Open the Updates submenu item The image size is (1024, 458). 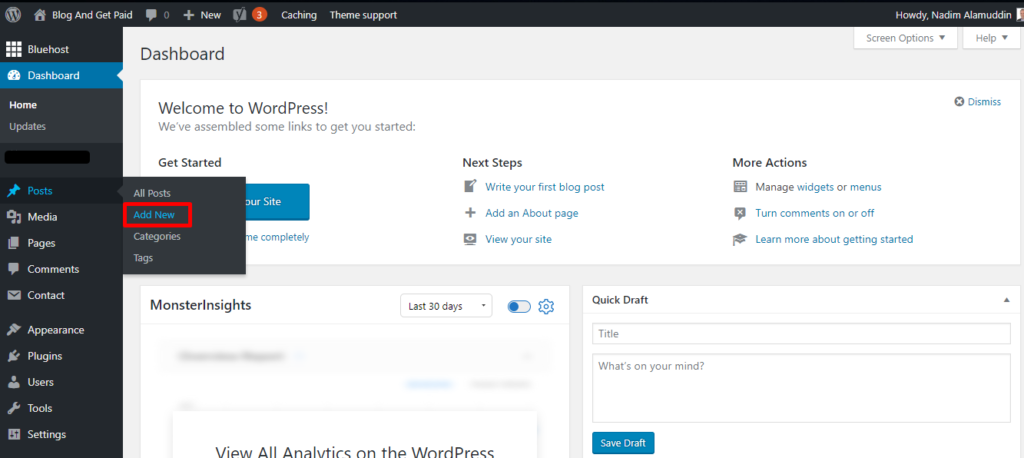coord(27,126)
